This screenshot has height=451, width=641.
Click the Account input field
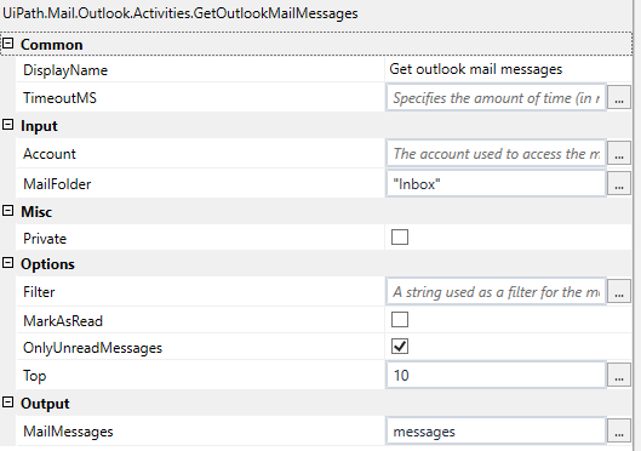click(496, 154)
